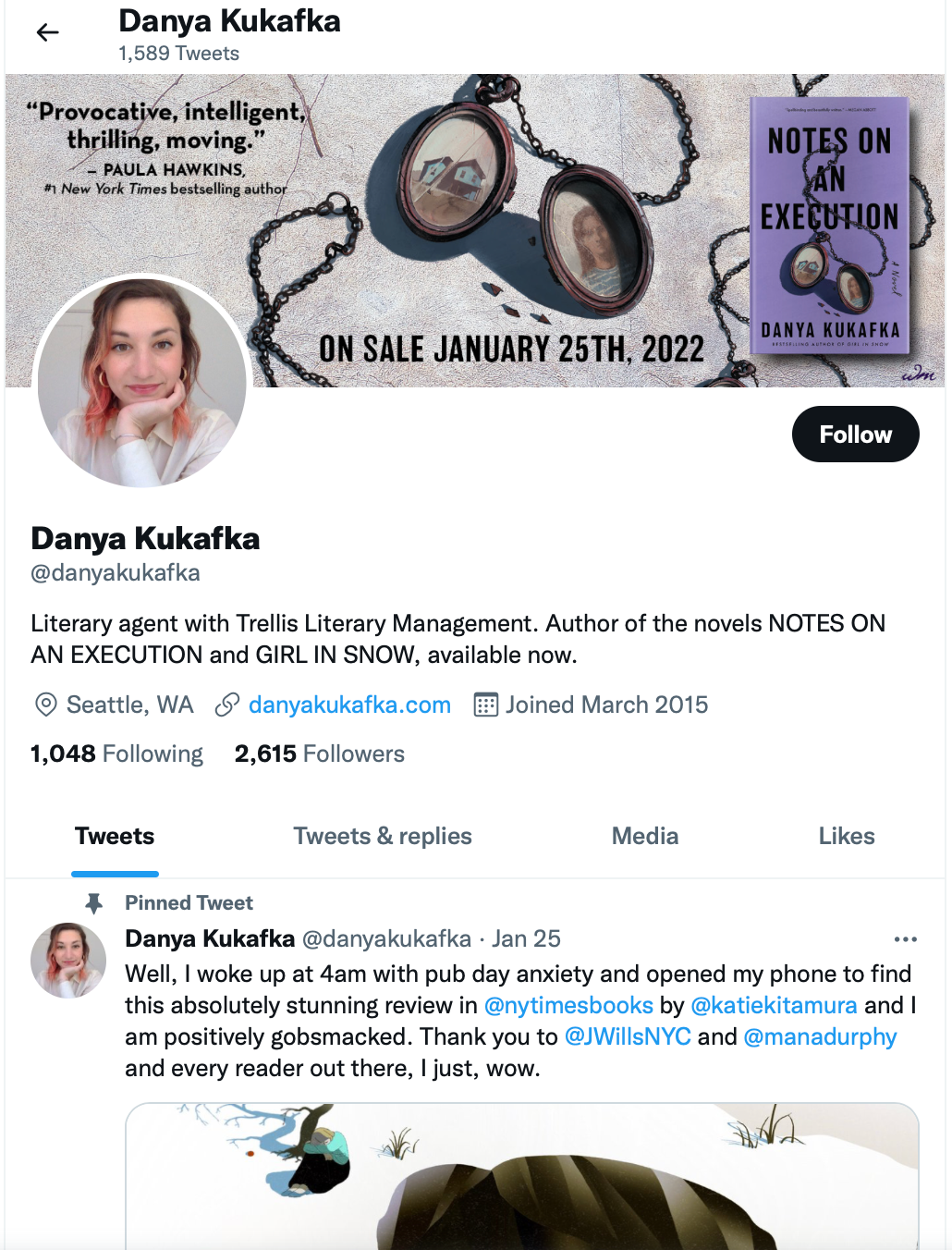This screenshot has height=1250, width=952.
Task: Open the @nytimesbooks mention
Action: [x=568, y=1005]
